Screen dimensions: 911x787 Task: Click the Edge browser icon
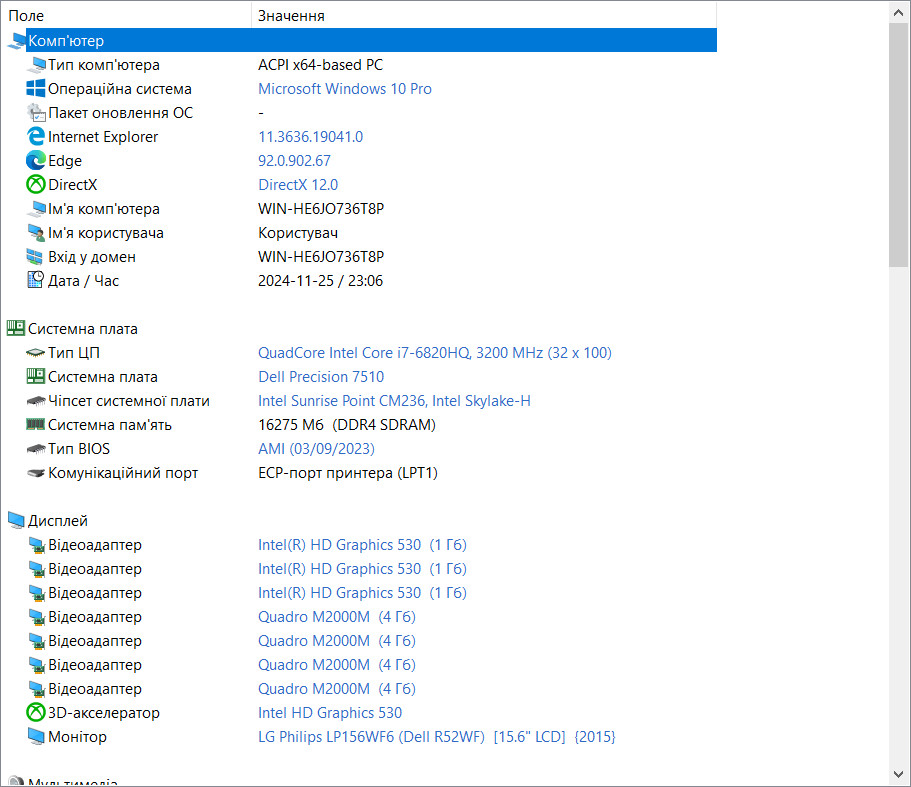coord(35,160)
